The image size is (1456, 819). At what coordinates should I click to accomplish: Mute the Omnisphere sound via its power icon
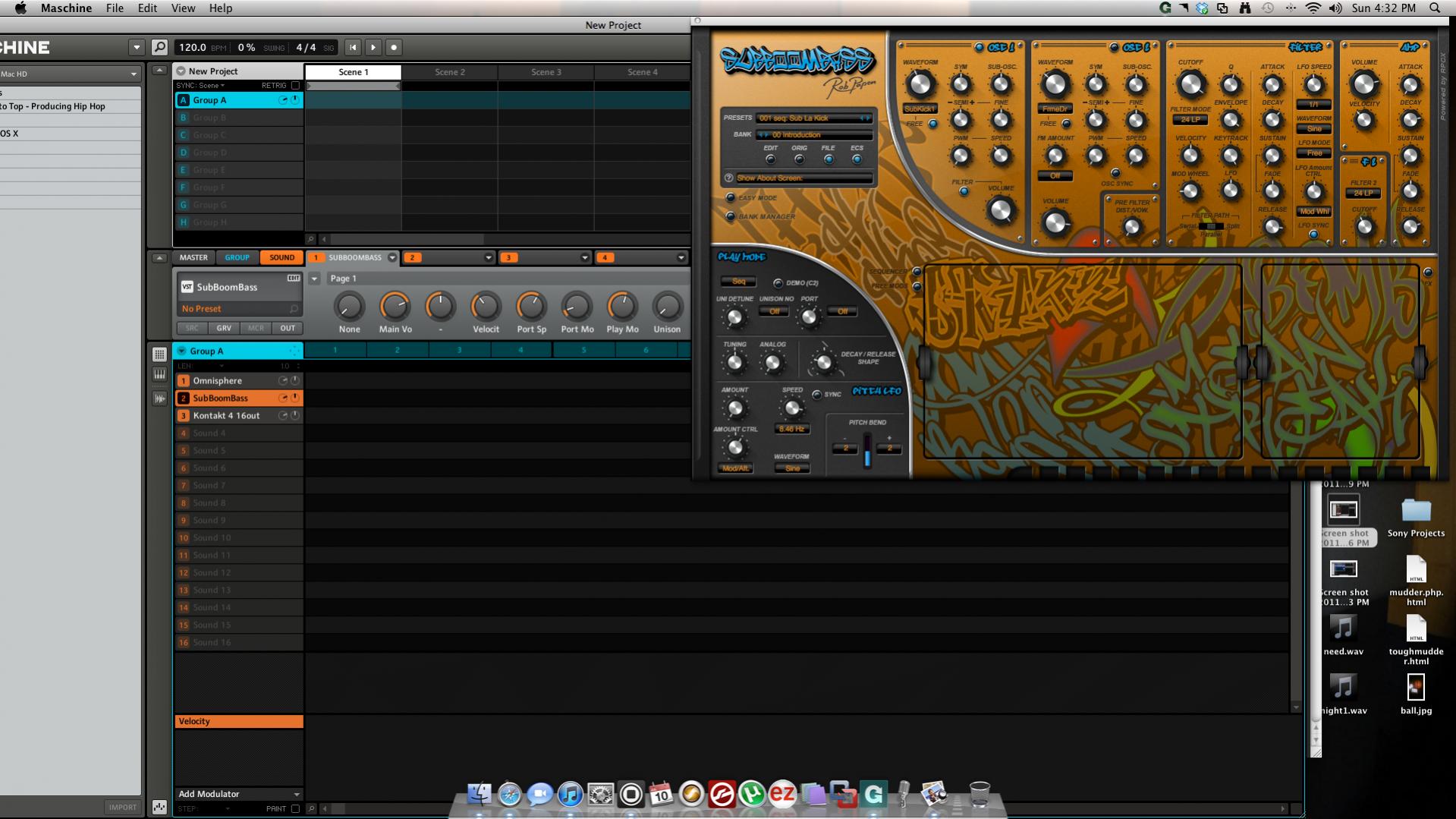coord(295,380)
